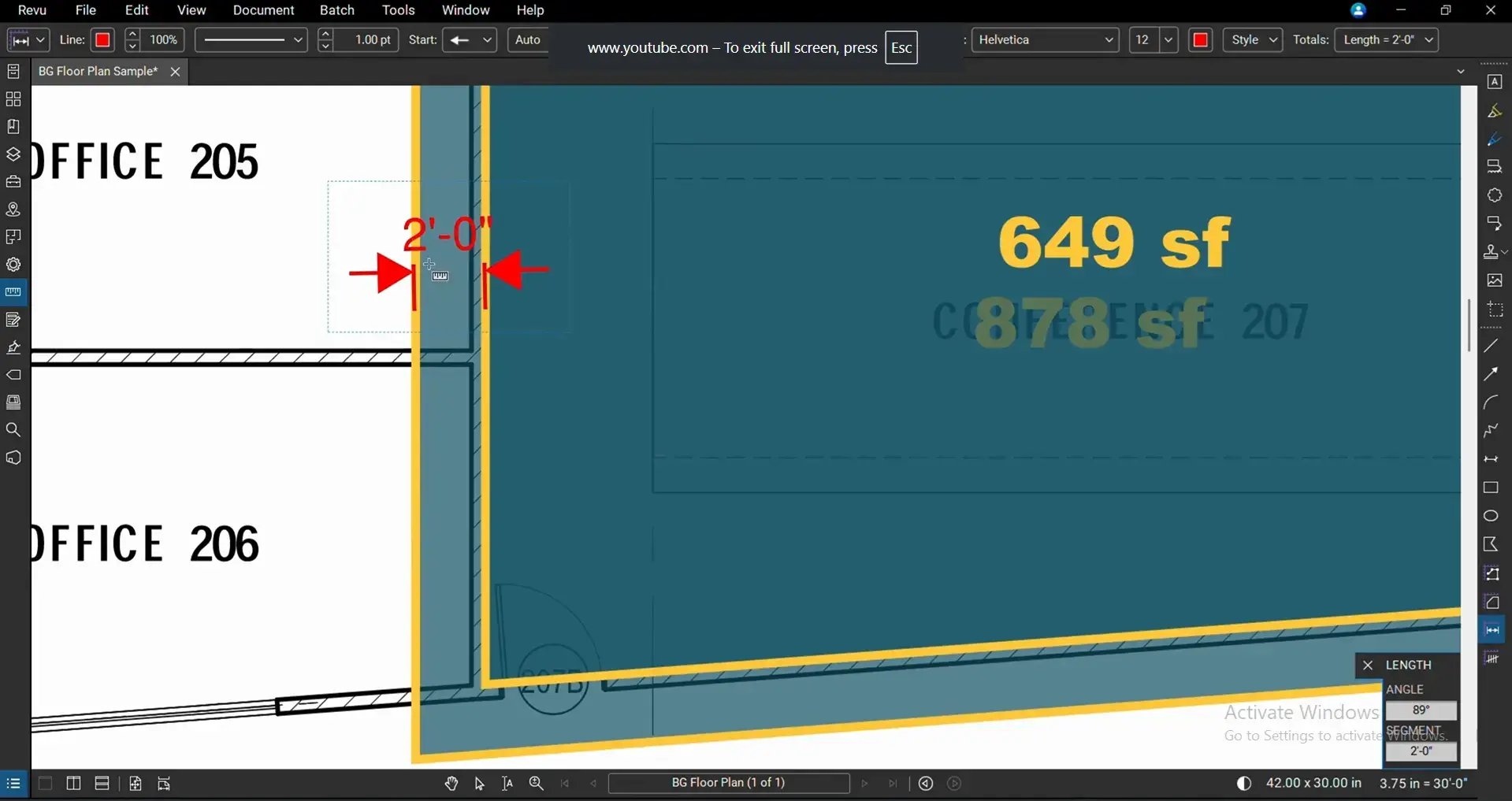Select the Text Box tool
Viewport: 1512px width, 801px height.
[1494, 82]
